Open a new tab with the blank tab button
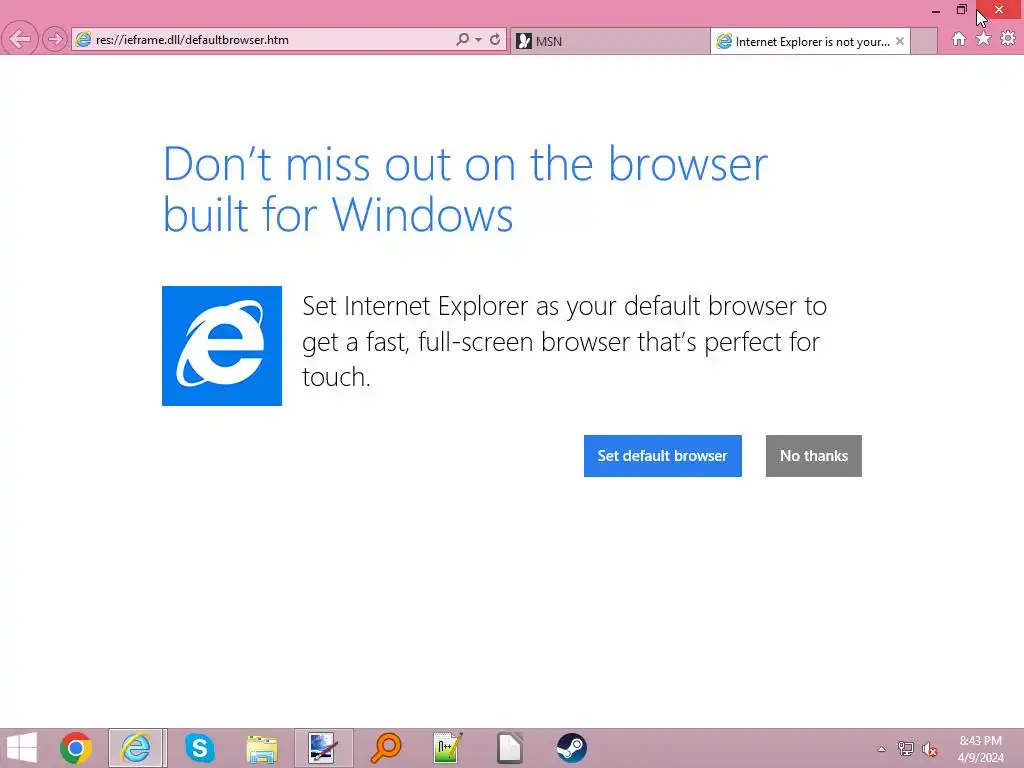This screenshot has width=1024, height=768. [924, 41]
